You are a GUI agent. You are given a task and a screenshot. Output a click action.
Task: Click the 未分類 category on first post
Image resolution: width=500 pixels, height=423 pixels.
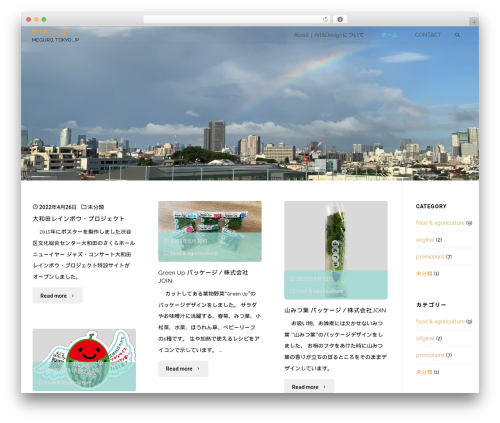click(x=96, y=207)
